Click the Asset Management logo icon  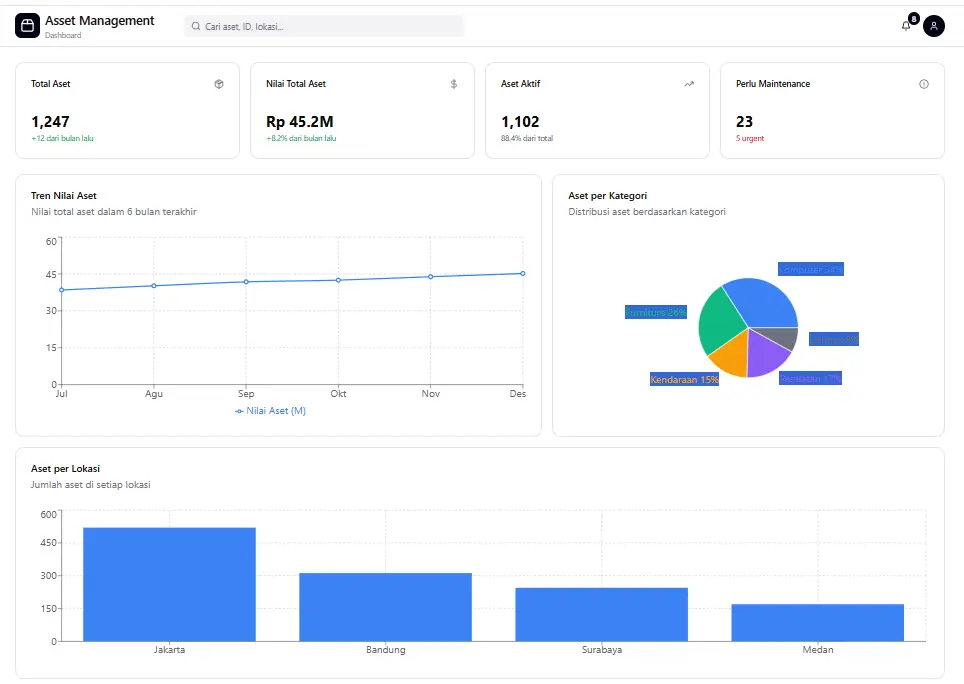coord(27,25)
